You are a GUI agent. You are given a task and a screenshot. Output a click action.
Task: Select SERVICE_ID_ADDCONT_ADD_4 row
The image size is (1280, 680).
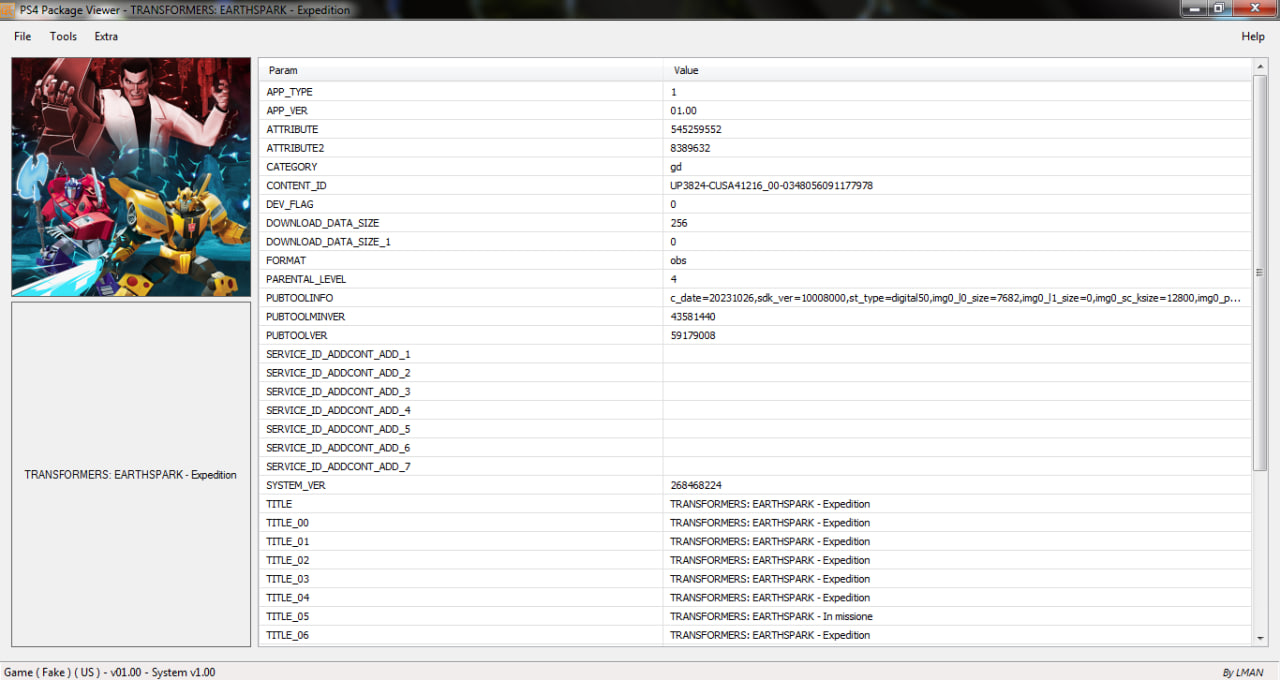click(x=755, y=411)
